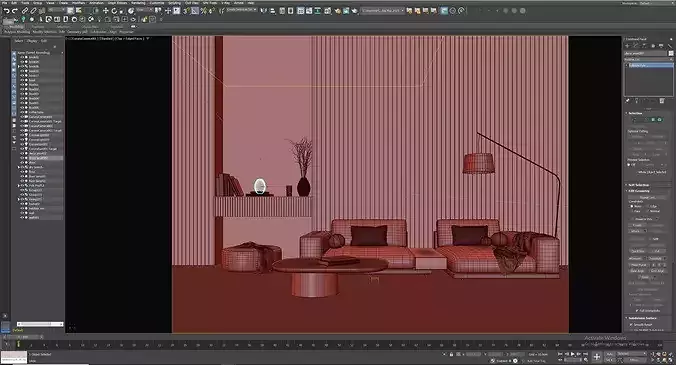Switch to the Create command panel tab
This screenshot has height=365, width=676.
coord(627,46)
